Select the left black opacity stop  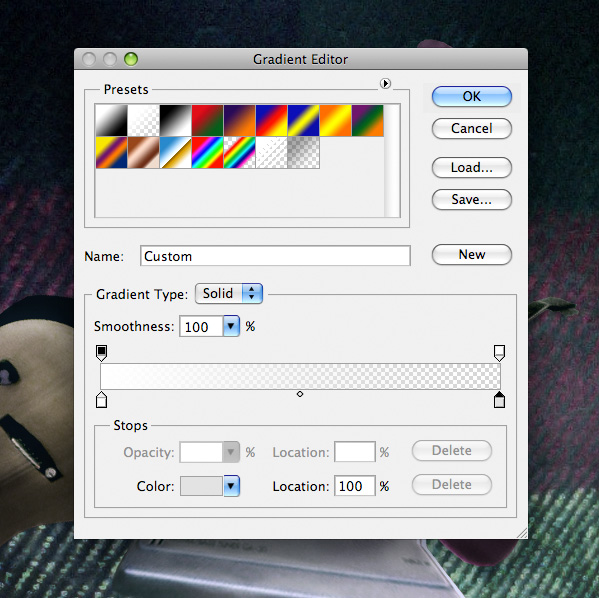[101, 353]
